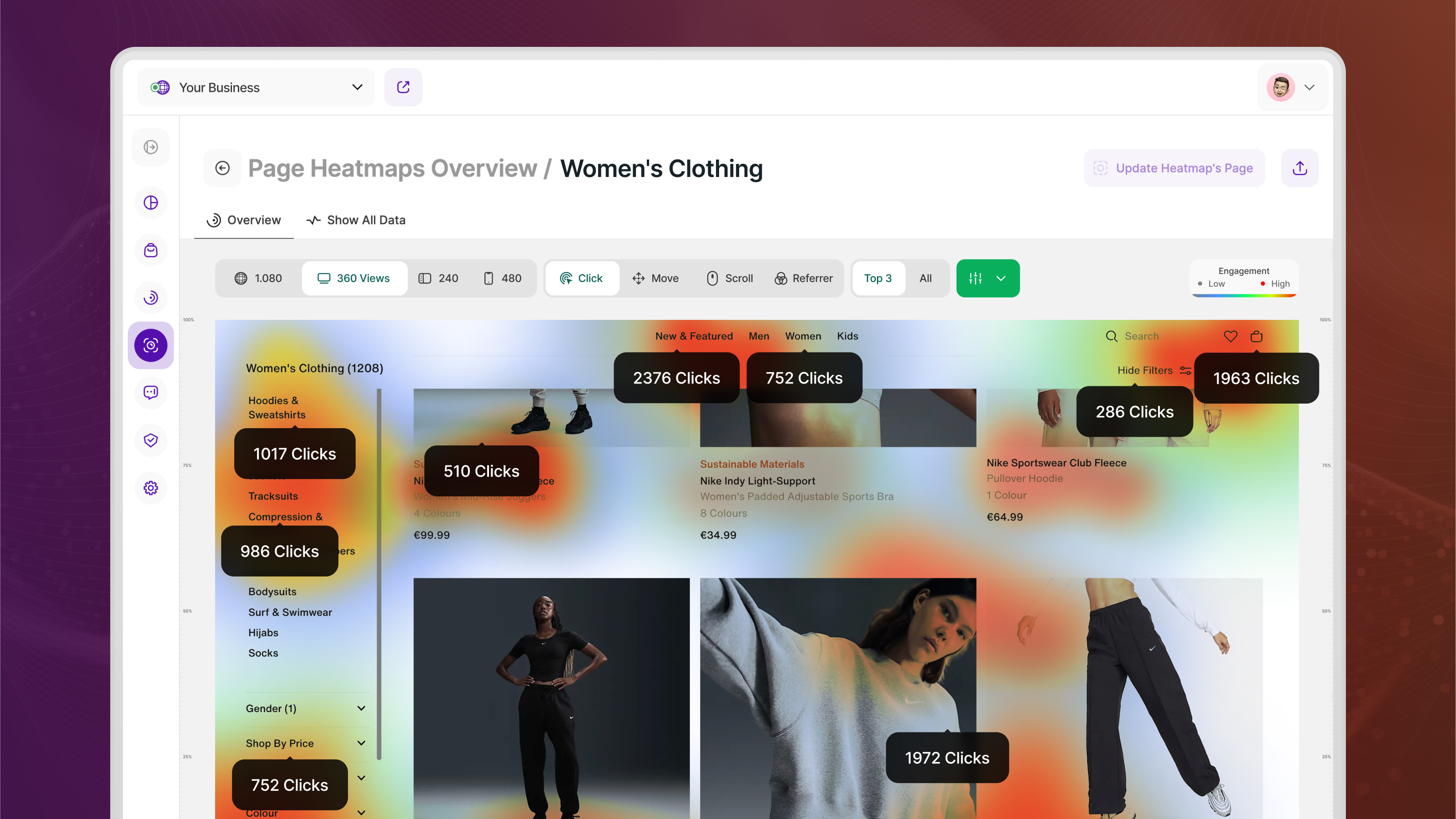Open the green filter settings dropdown
Image resolution: width=1456 pixels, height=819 pixels.
(x=988, y=278)
